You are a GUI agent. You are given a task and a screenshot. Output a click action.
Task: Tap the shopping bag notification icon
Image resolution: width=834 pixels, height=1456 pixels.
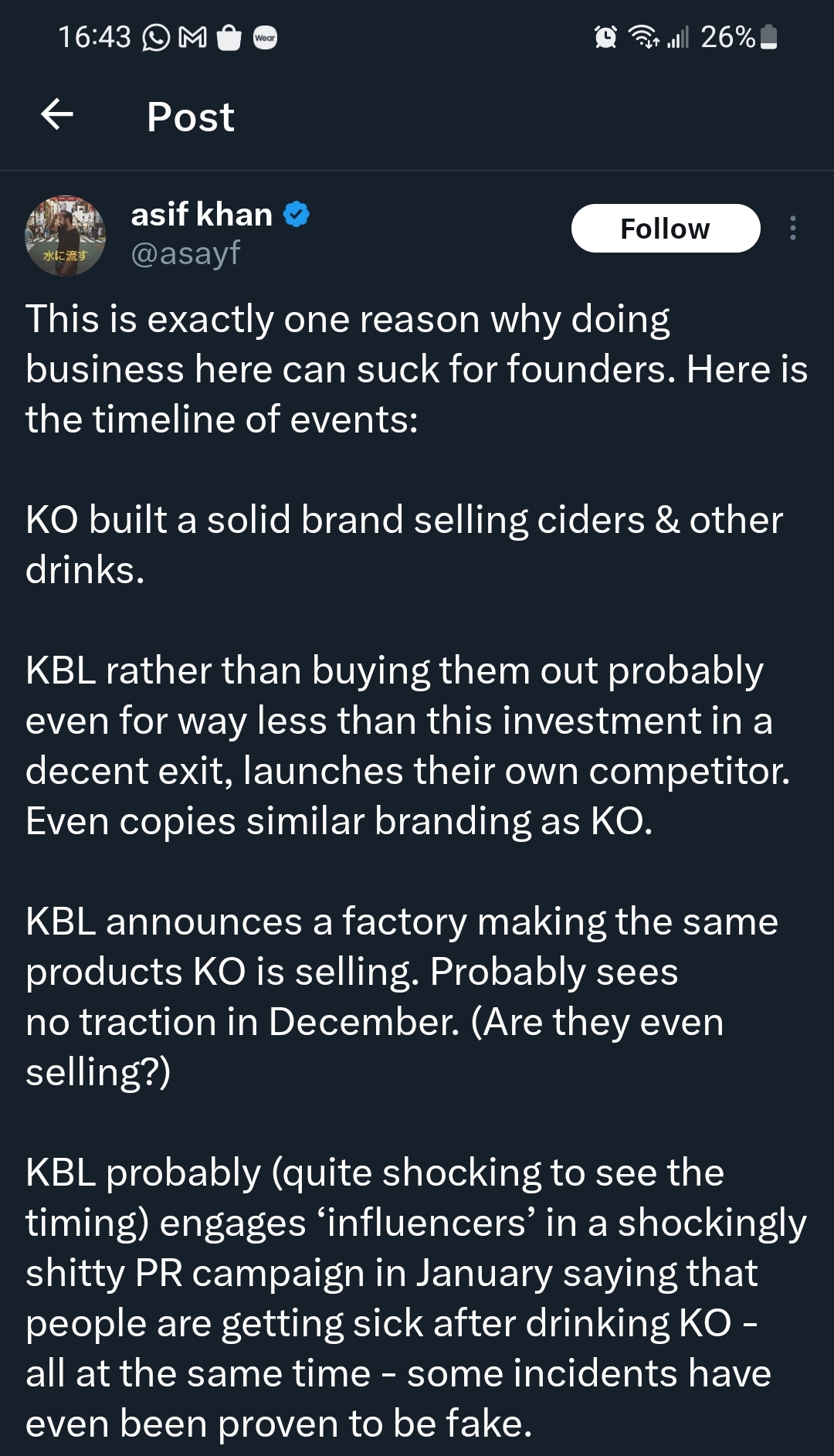(229, 37)
